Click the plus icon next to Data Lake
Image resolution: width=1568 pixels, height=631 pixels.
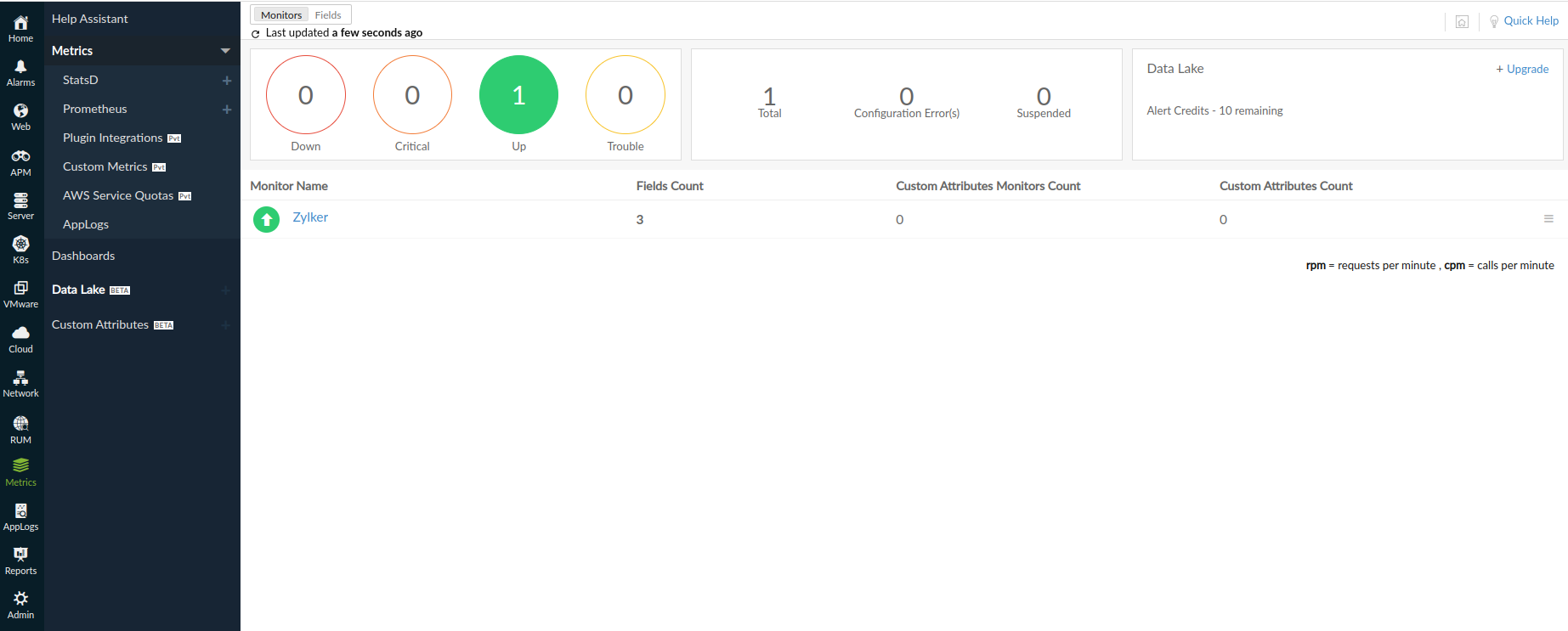click(x=226, y=290)
